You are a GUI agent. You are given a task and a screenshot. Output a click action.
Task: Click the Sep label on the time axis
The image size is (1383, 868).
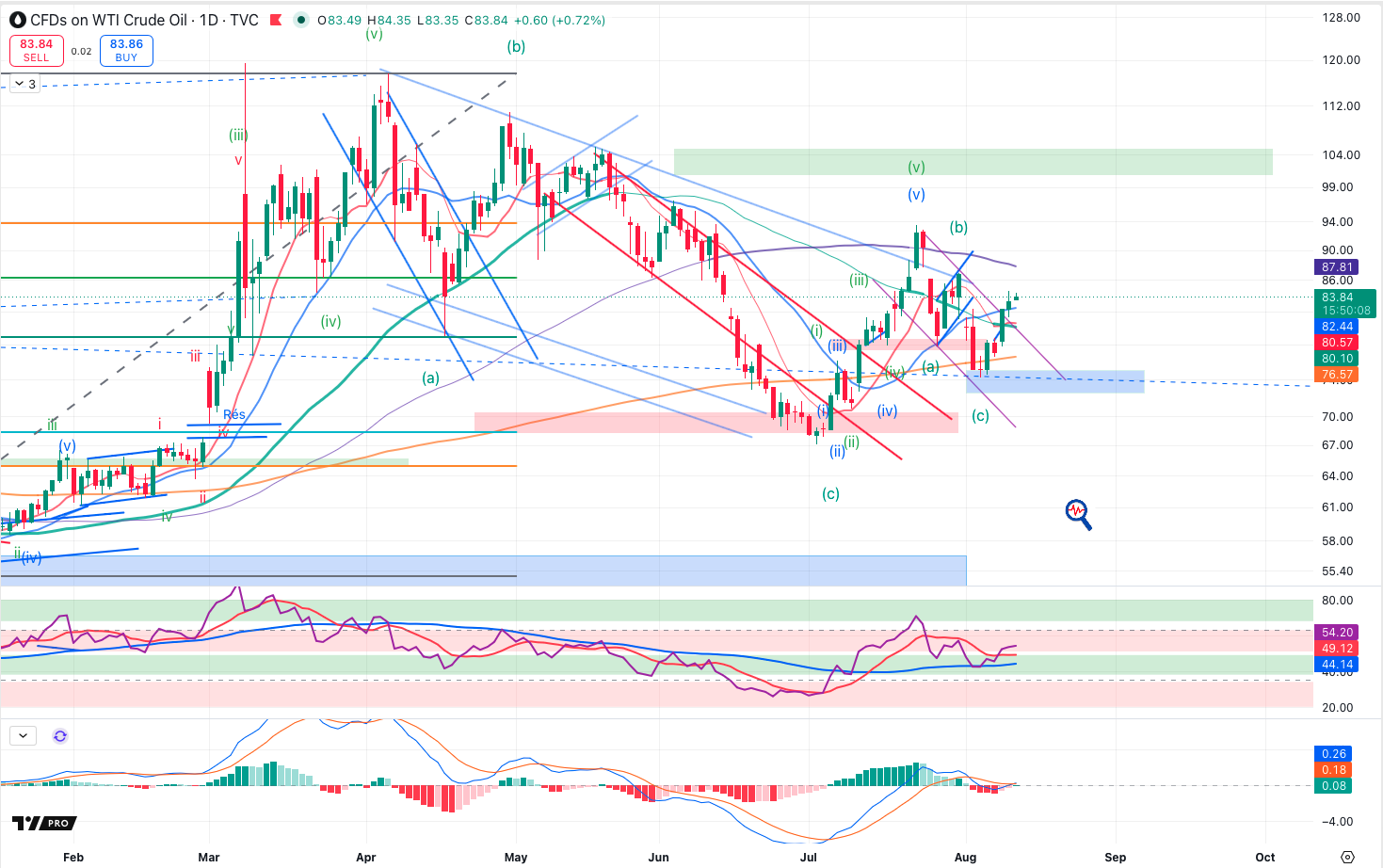(1115, 857)
